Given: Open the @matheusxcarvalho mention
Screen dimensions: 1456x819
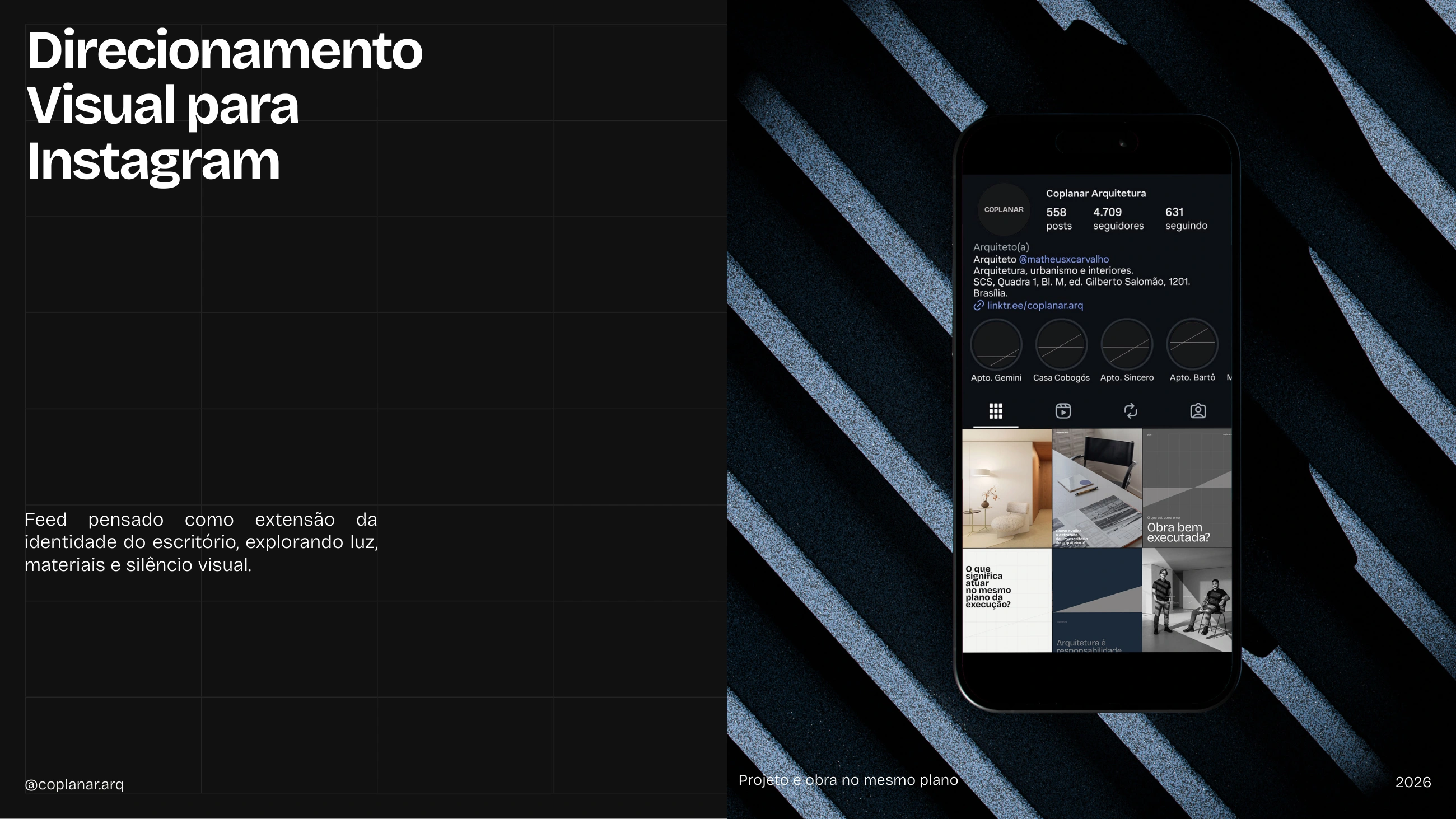Looking at the screenshot, I should [x=1064, y=259].
